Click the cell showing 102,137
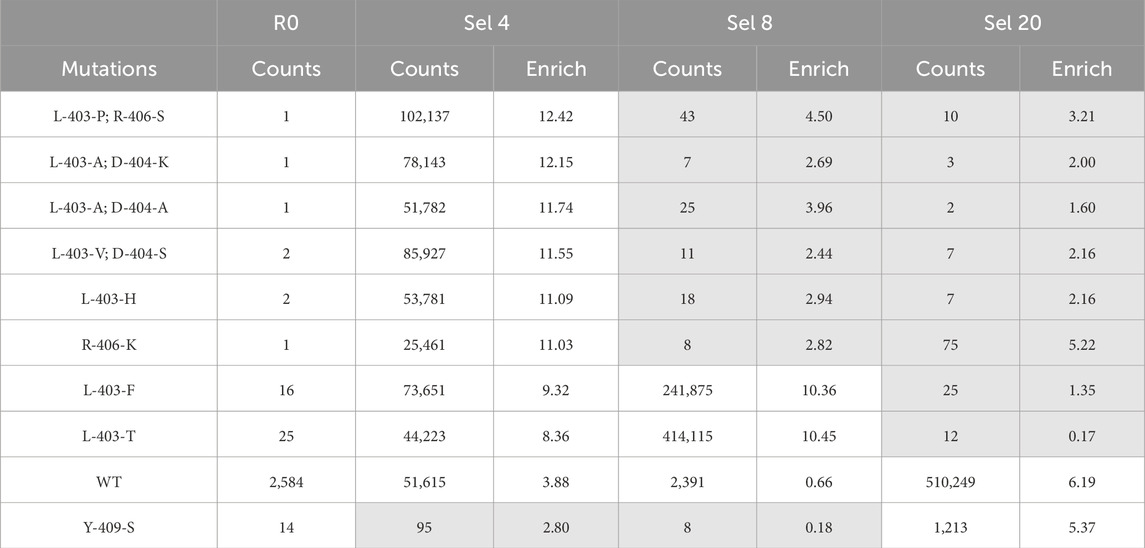 point(425,115)
